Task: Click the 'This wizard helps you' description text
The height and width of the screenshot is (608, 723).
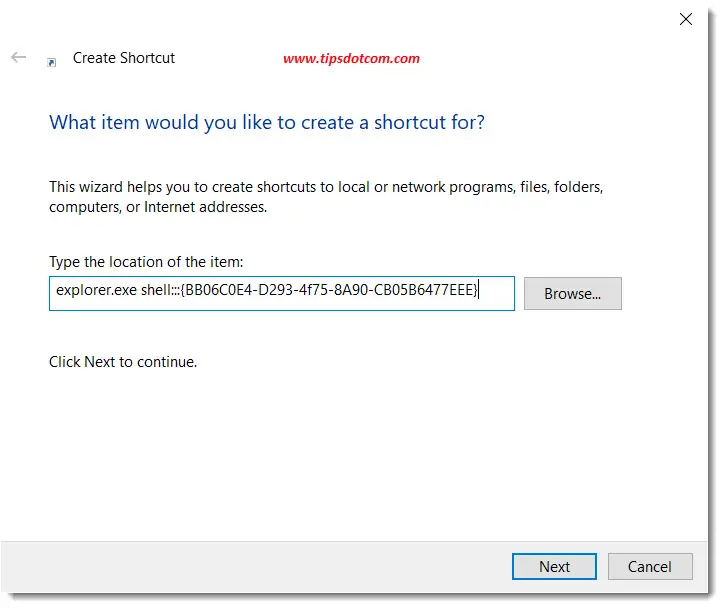Action: tap(326, 197)
